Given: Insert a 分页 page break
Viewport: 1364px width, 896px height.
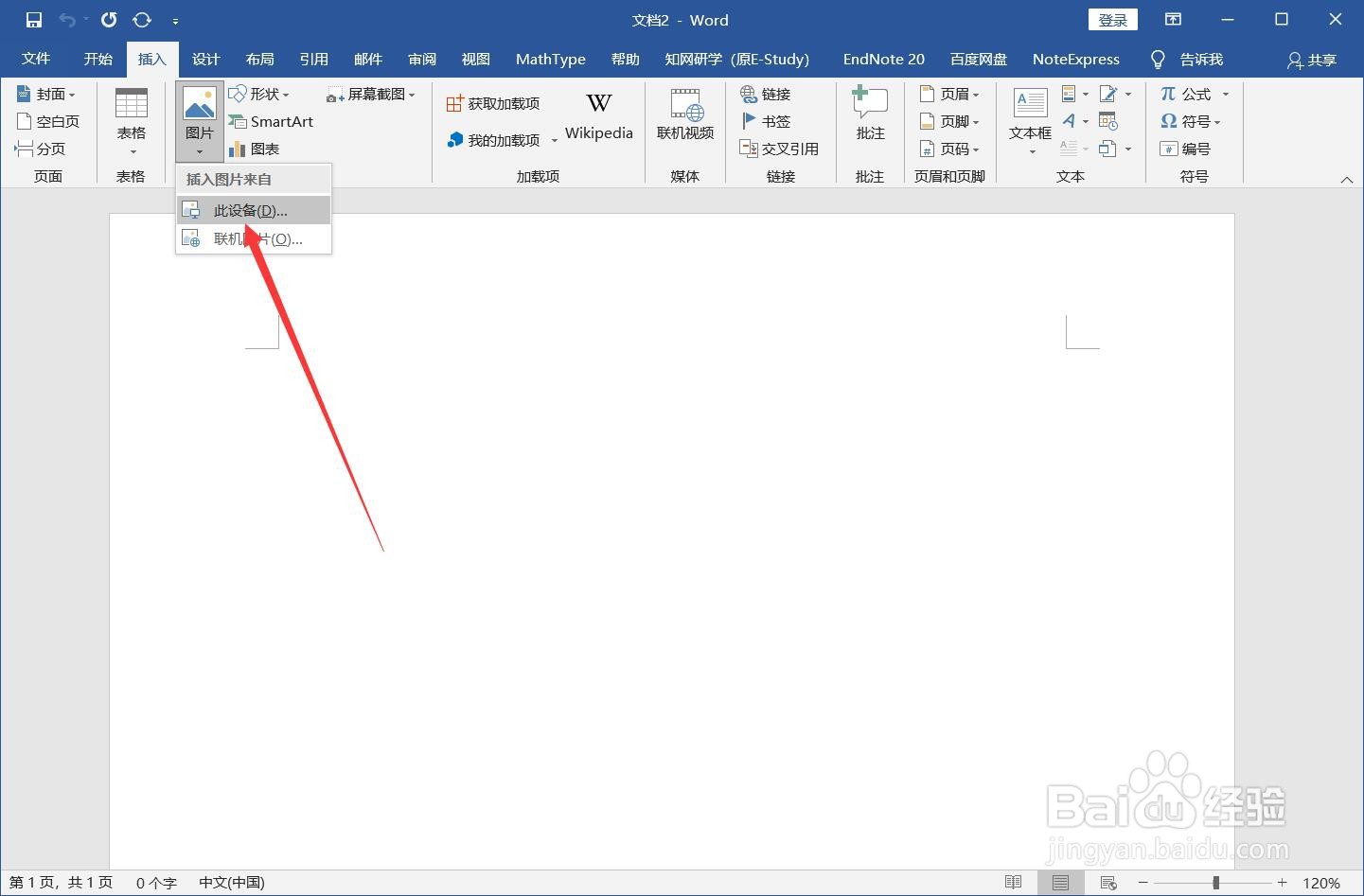Looking at the screenshot, I should point(40,149).
